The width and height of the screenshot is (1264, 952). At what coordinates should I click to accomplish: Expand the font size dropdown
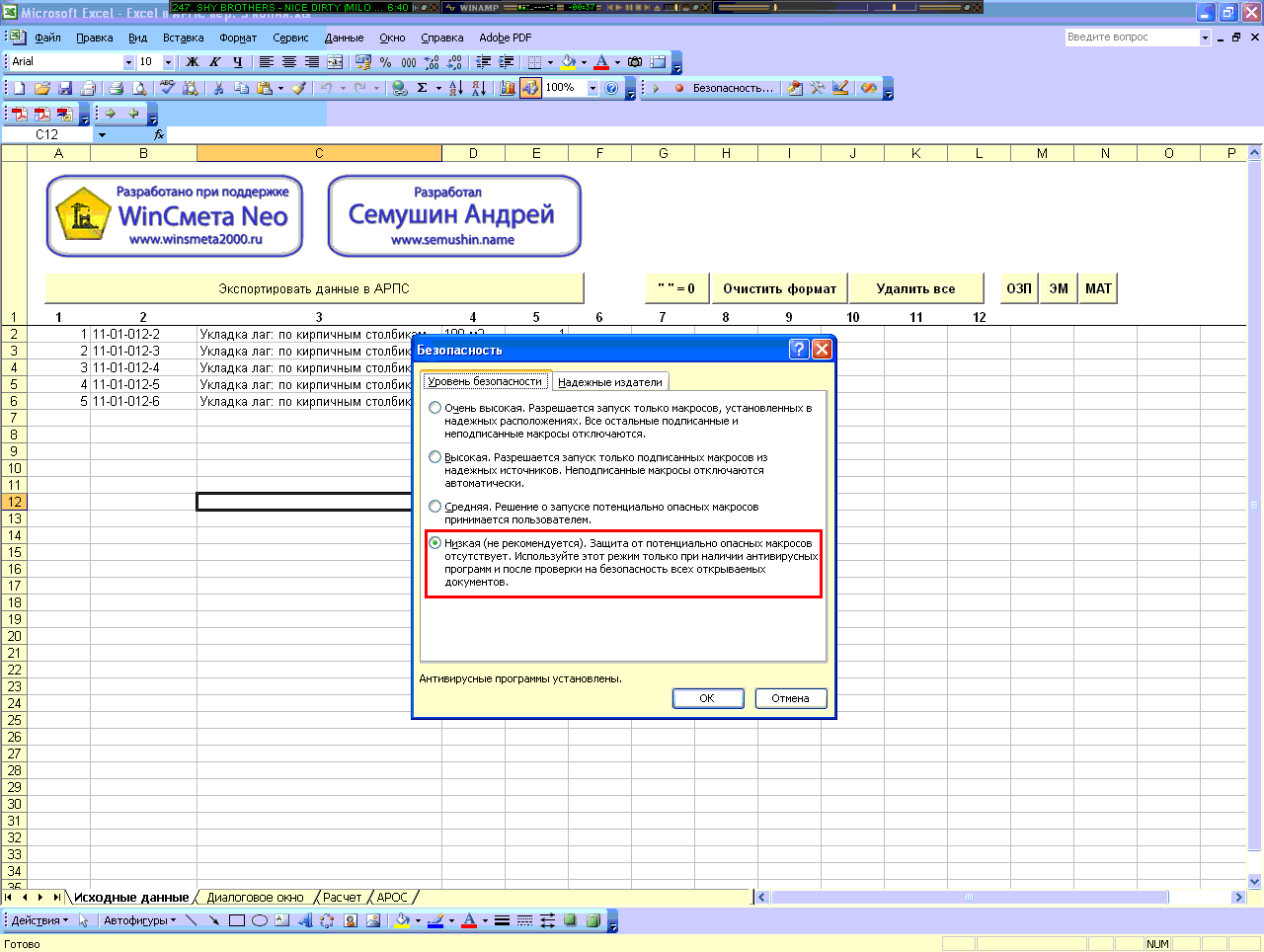(168, 62)
